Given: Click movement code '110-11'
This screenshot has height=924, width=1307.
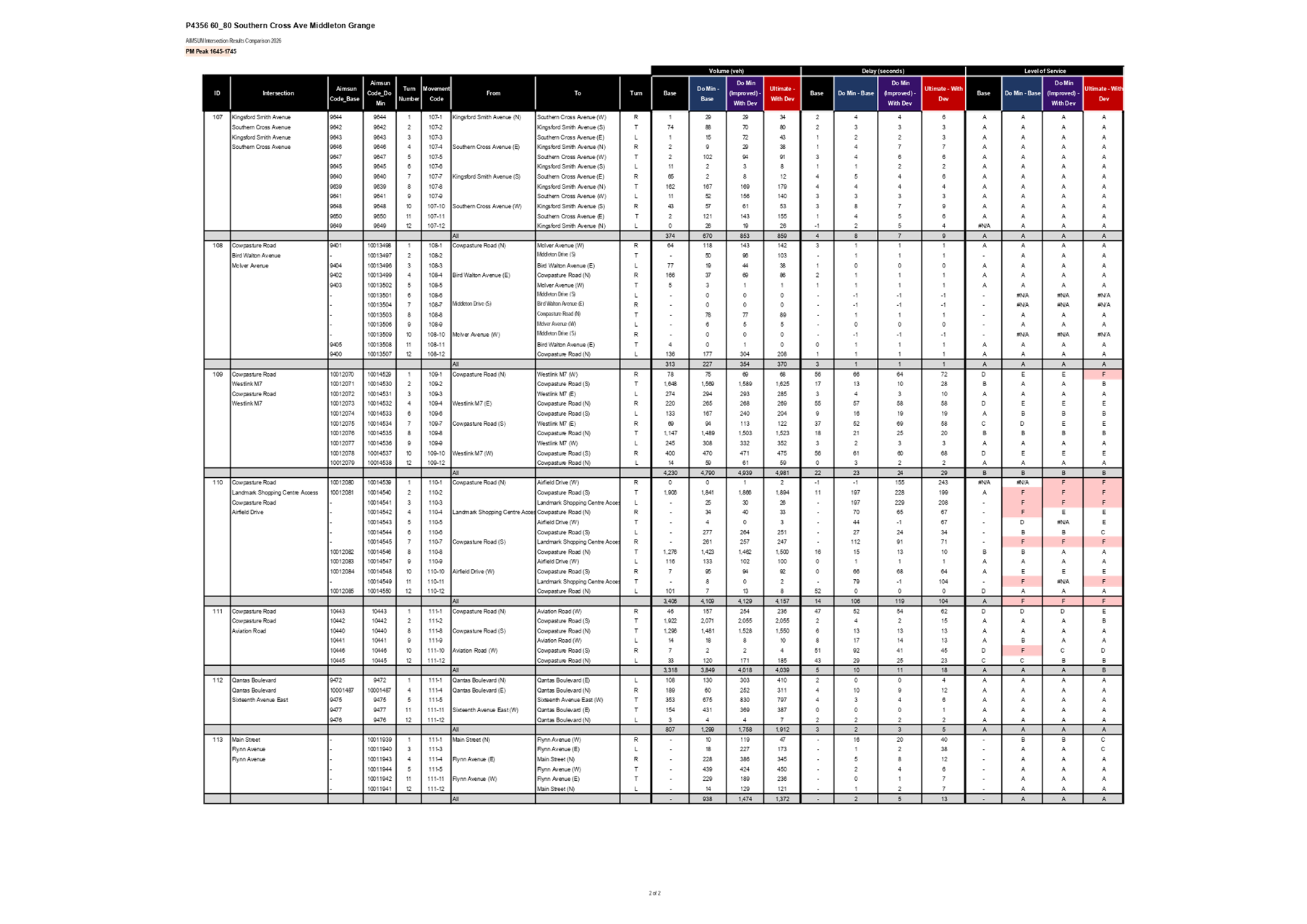Looking at the screenshot, I should [x=435, y=581].
